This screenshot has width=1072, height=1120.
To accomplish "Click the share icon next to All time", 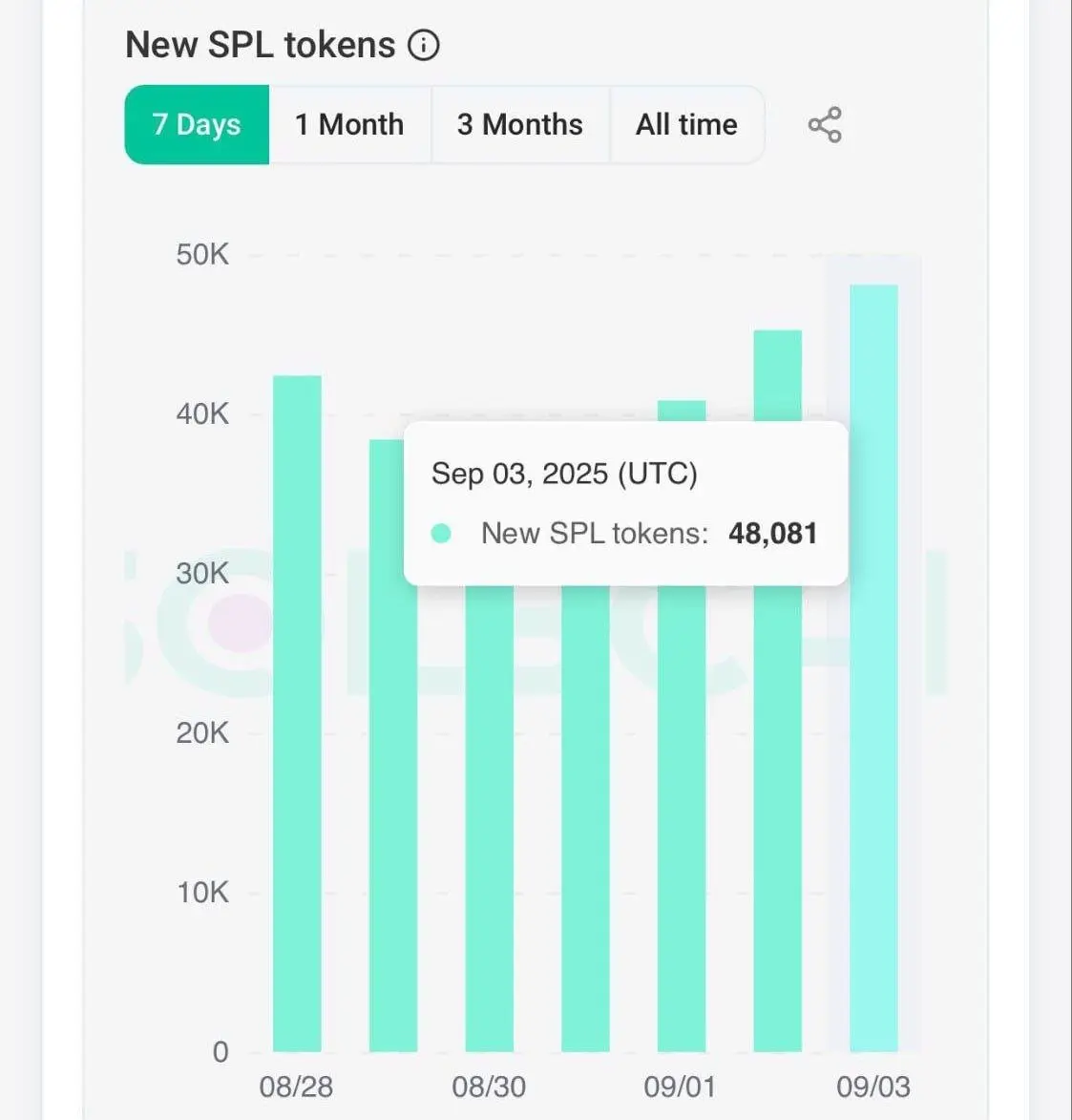I will [825, 125].
